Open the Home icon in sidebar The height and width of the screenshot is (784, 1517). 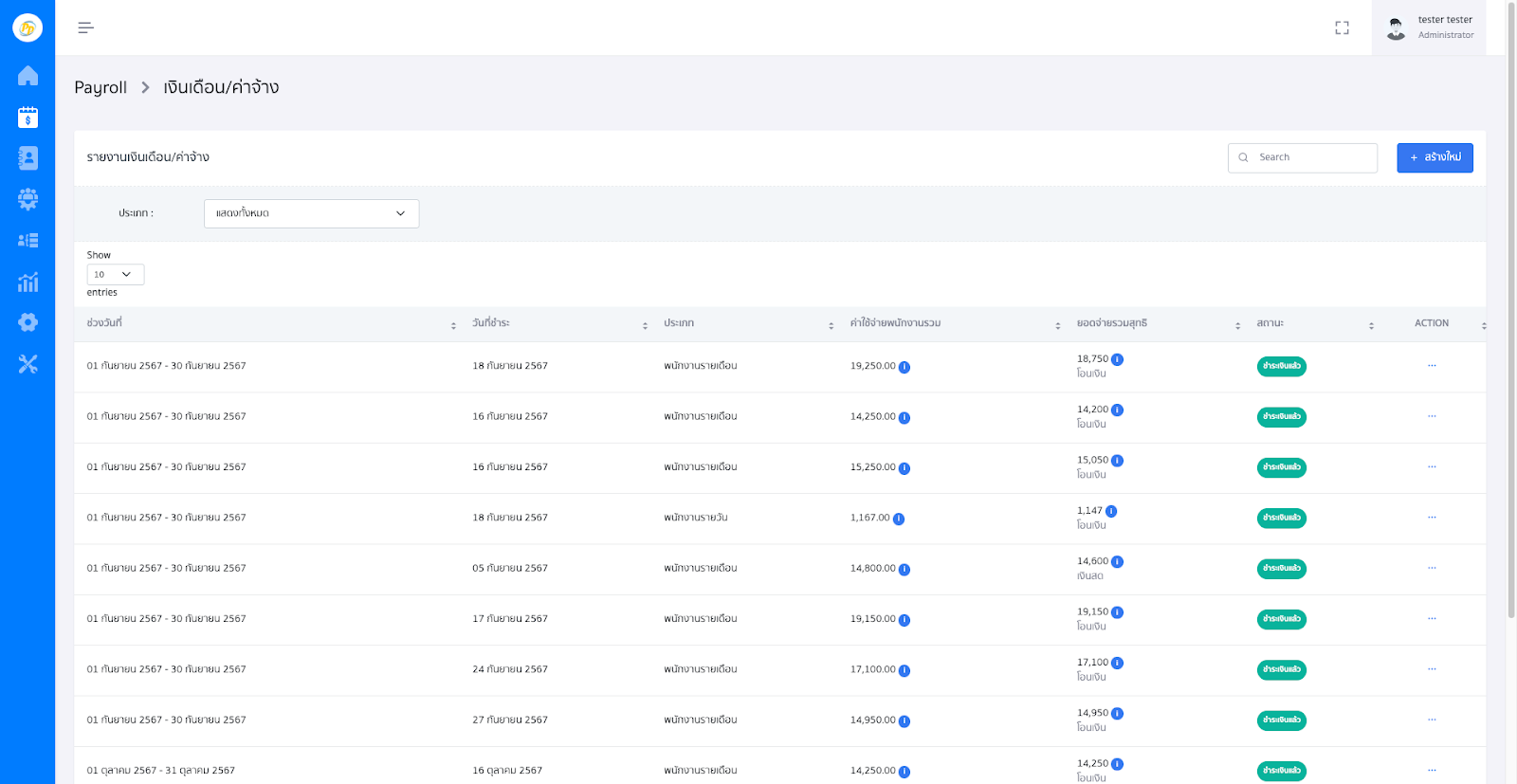click(x=27, y=76)
